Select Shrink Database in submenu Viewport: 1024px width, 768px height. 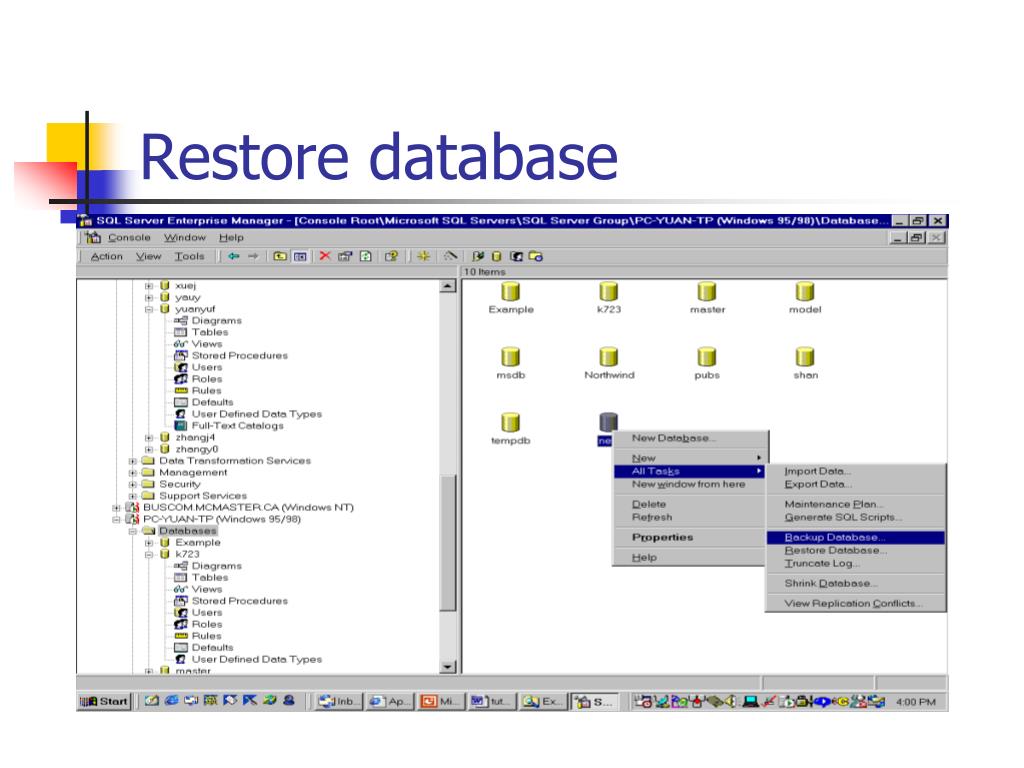point(855,583)
